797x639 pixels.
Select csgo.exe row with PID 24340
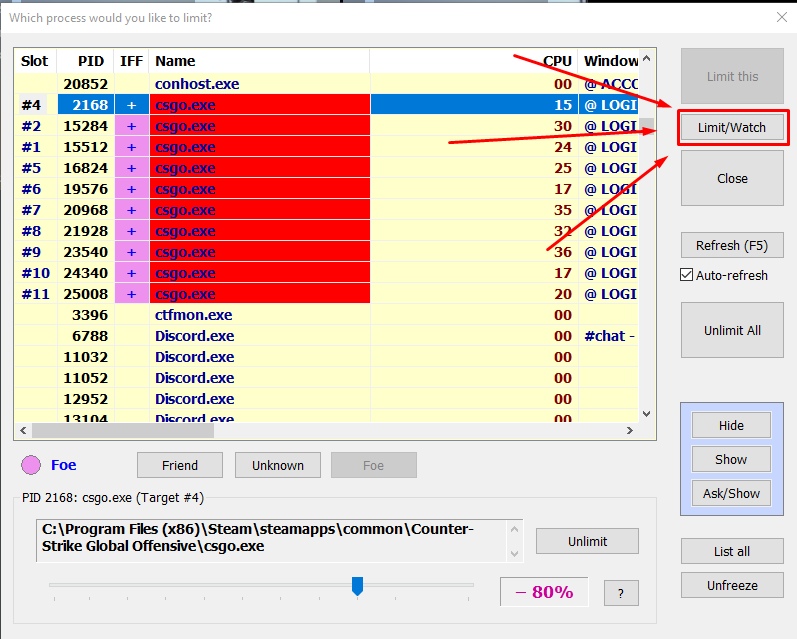326,273
